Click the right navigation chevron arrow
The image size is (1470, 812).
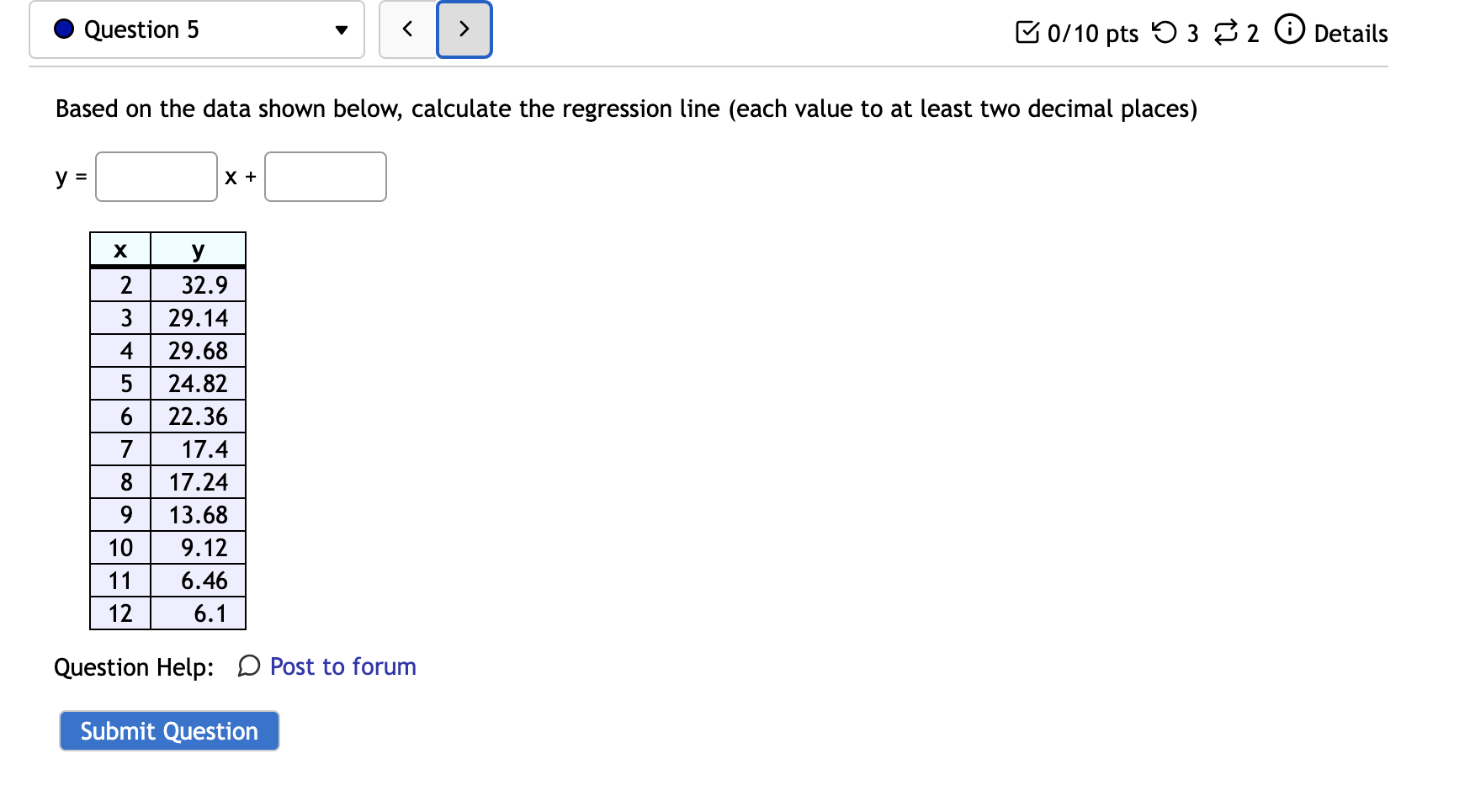[464, 29]
